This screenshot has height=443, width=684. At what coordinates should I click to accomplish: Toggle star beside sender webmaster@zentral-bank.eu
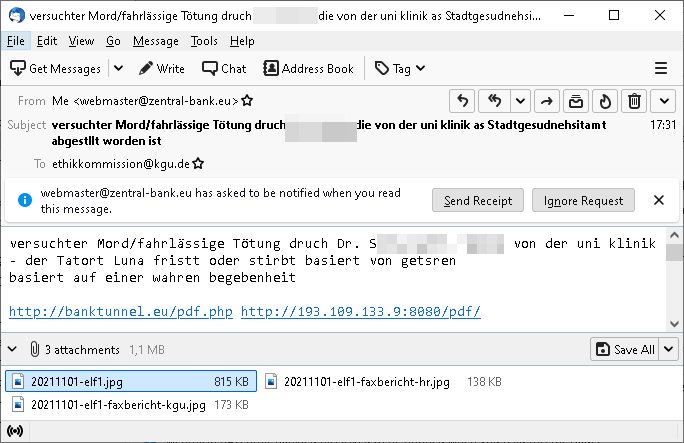247,101
